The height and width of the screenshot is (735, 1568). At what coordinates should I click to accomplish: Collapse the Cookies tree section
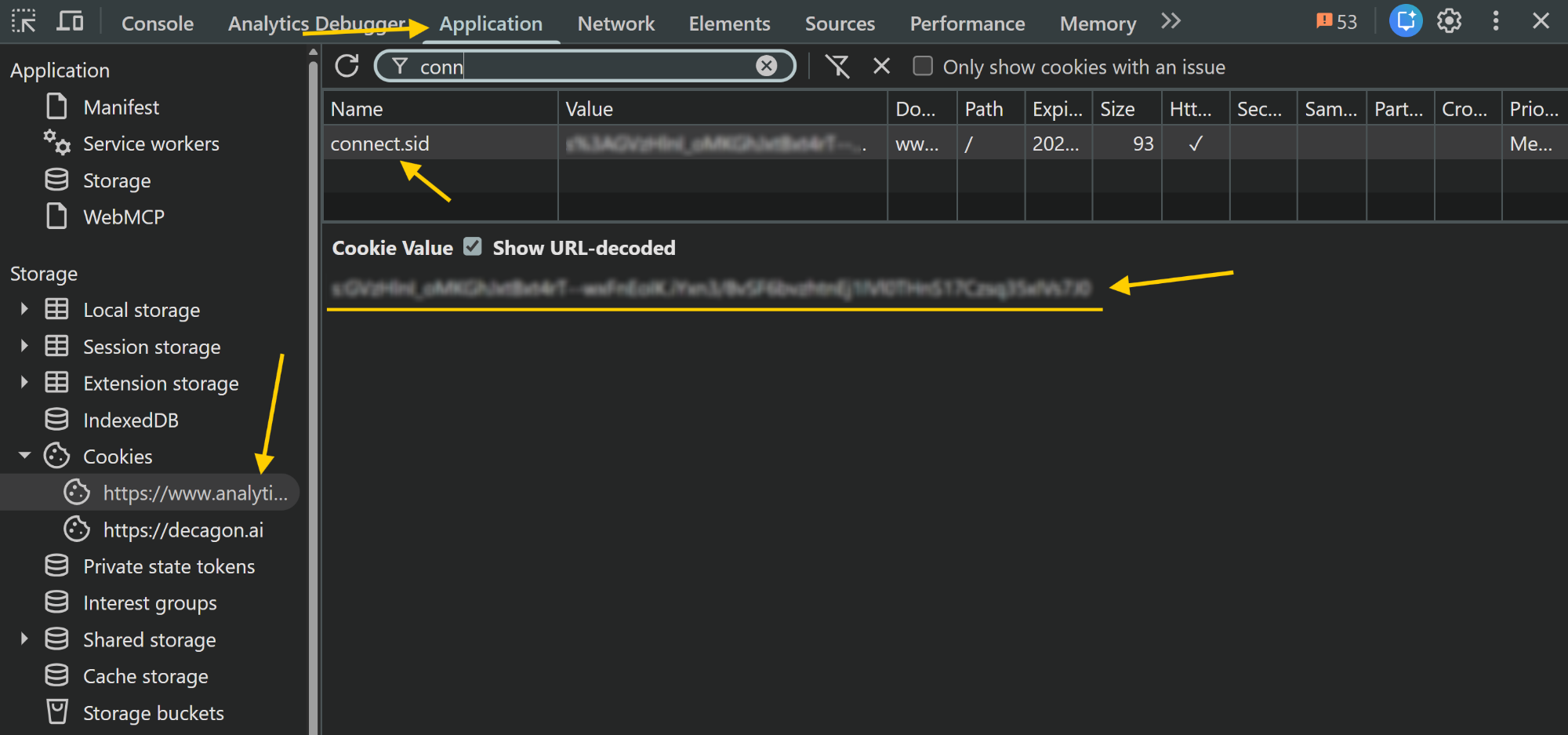(24, 456)
